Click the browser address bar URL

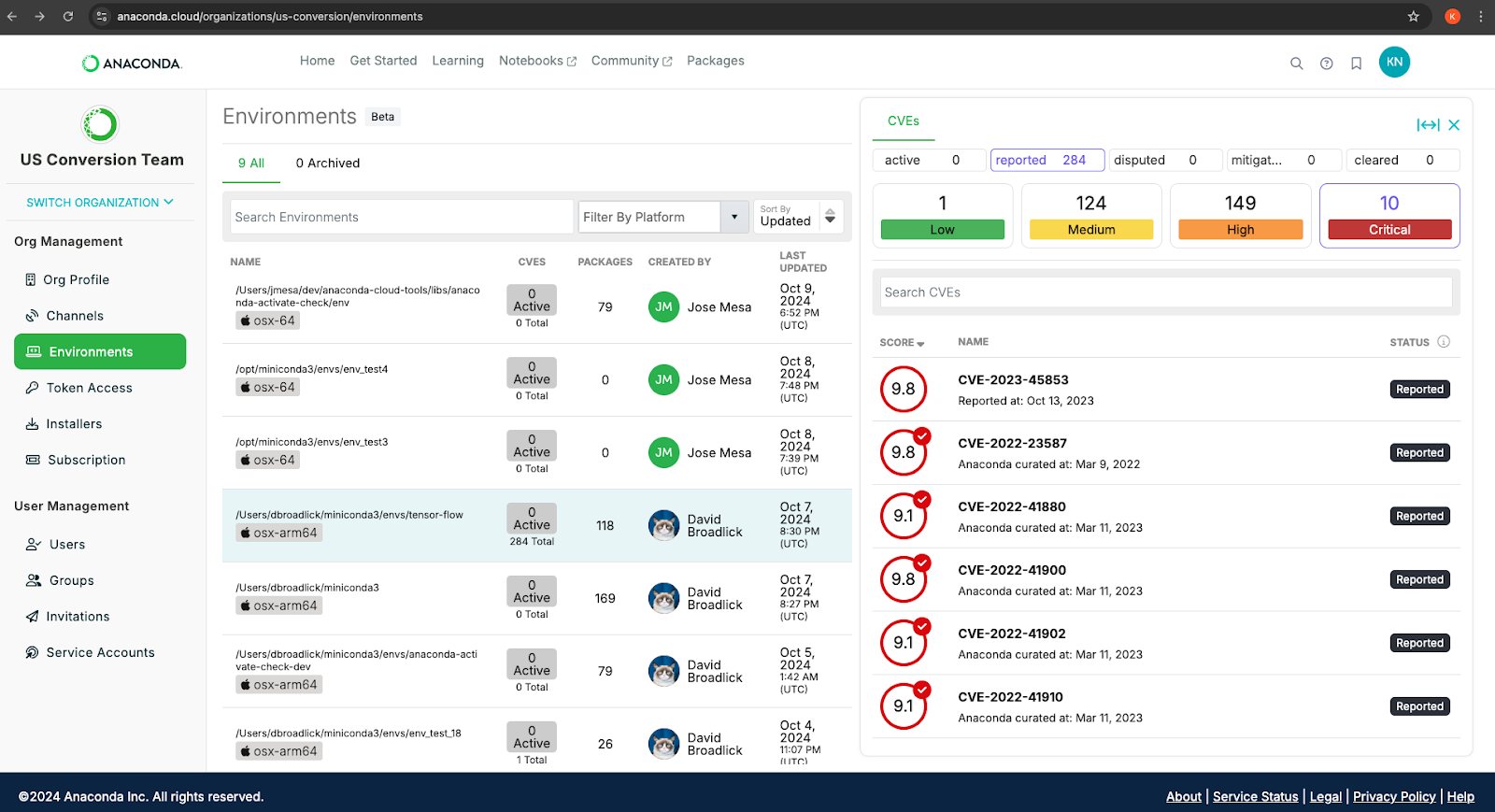(270, 16)
